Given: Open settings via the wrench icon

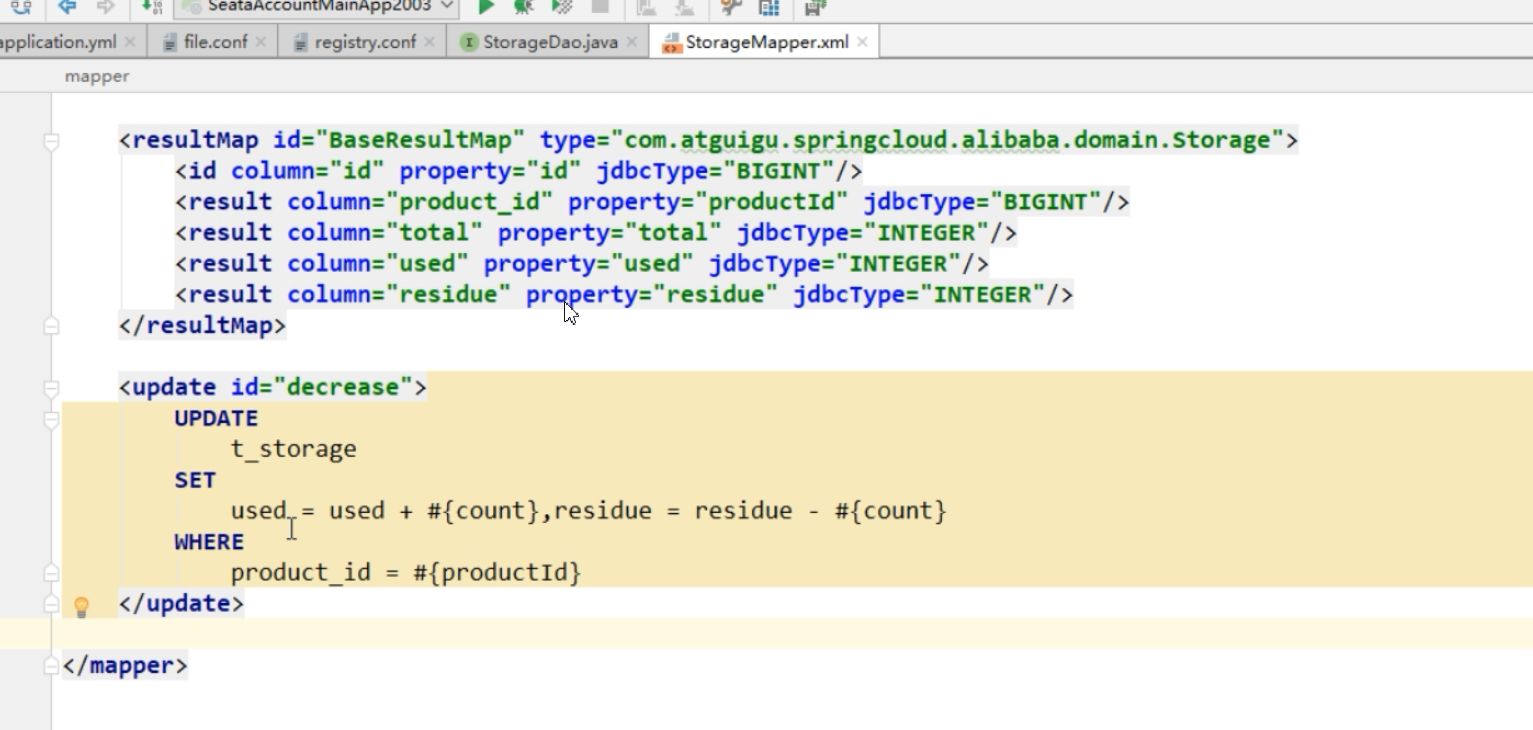Looking at the screenshot, I should tap(731, 7).
